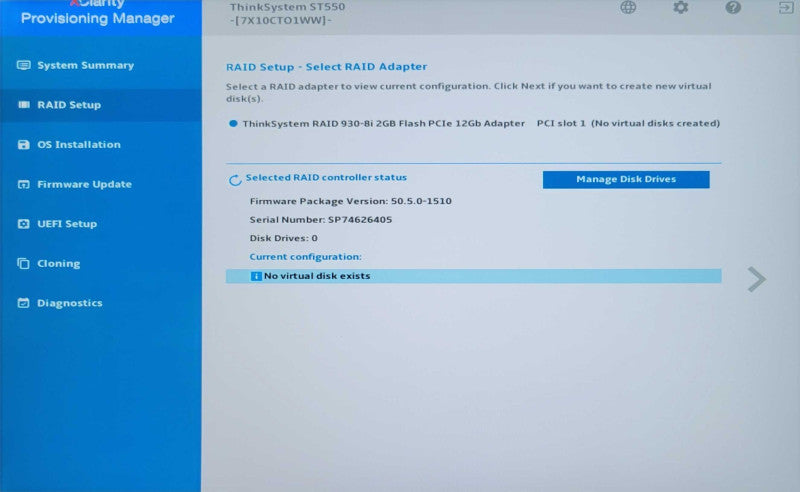Click the OS Installation disk icon

tap(23, 144)
